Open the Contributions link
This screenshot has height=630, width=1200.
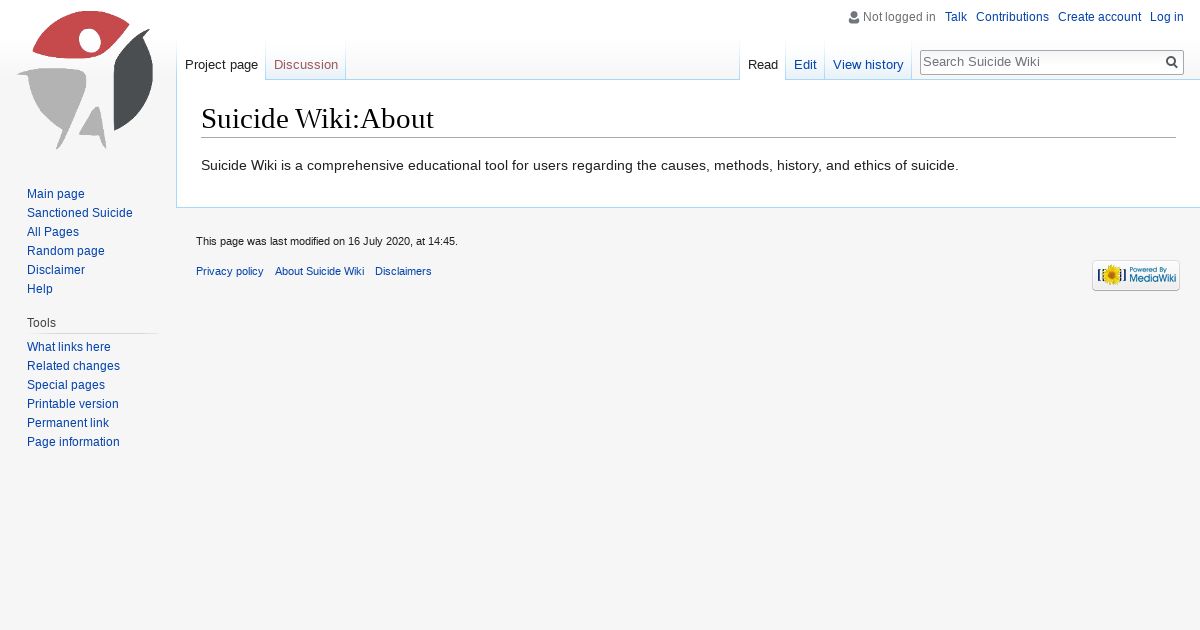pos(1012,17)
